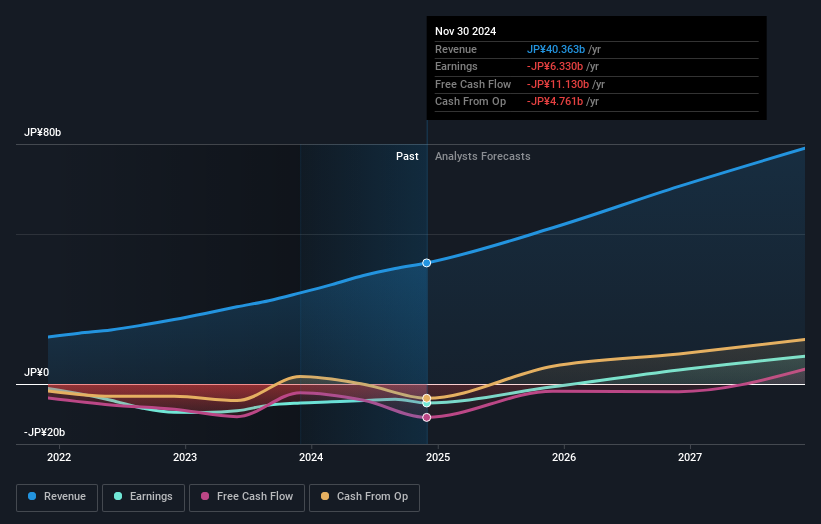
Task: Click the Analysts Forecasts label
Action: coord(483,157)
